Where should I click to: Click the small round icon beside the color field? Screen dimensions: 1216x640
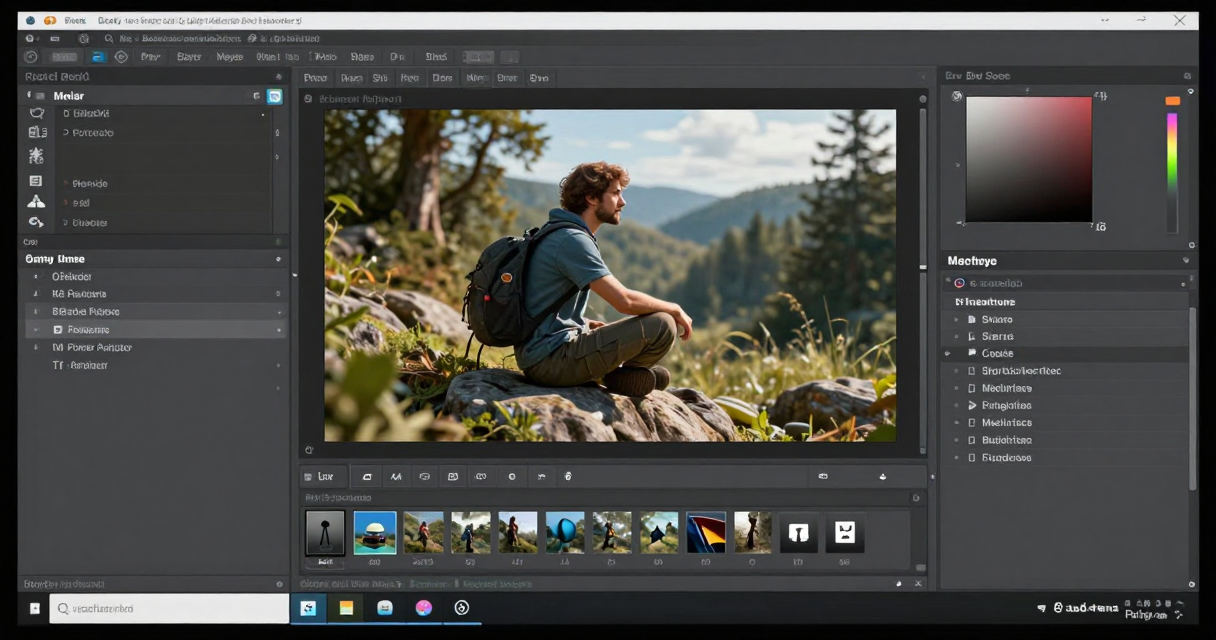point(957,96)
